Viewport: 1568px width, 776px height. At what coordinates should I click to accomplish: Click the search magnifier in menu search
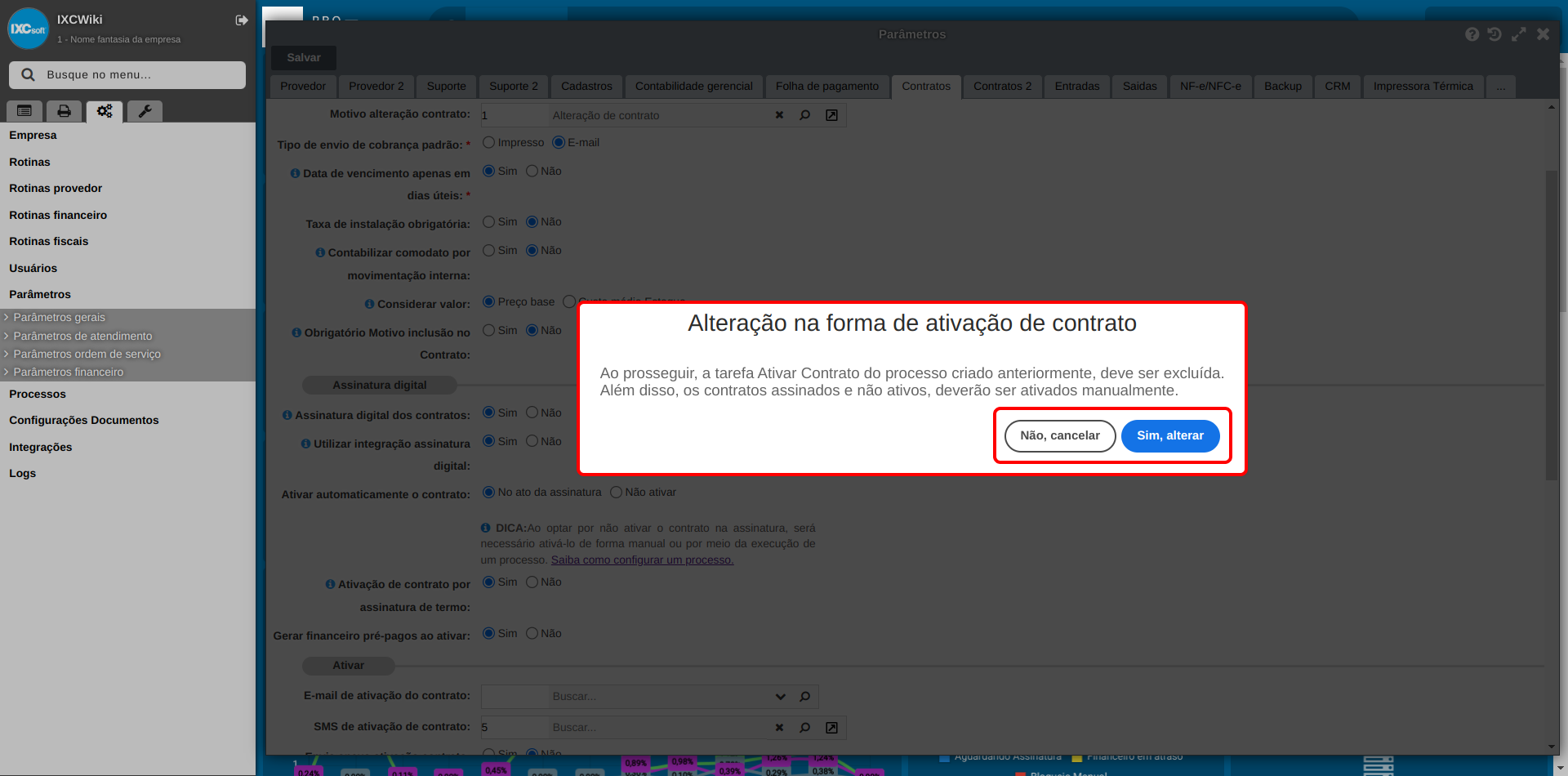pyautogui.click(x=28, y=74)
